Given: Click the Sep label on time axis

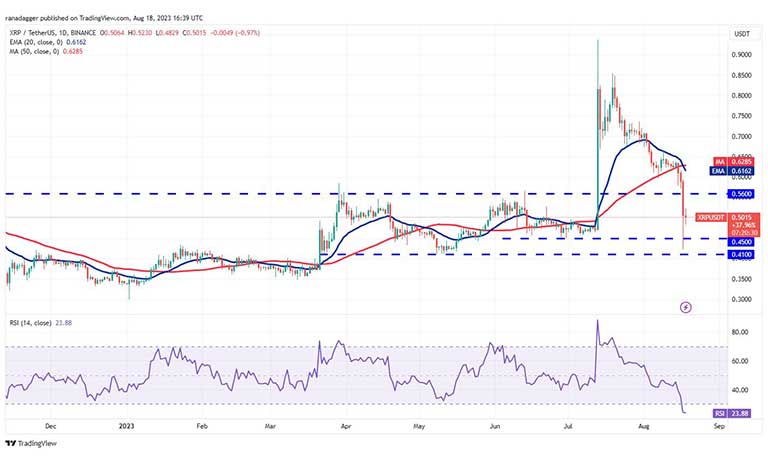Looking at the screenshot, I should [719, 426].
